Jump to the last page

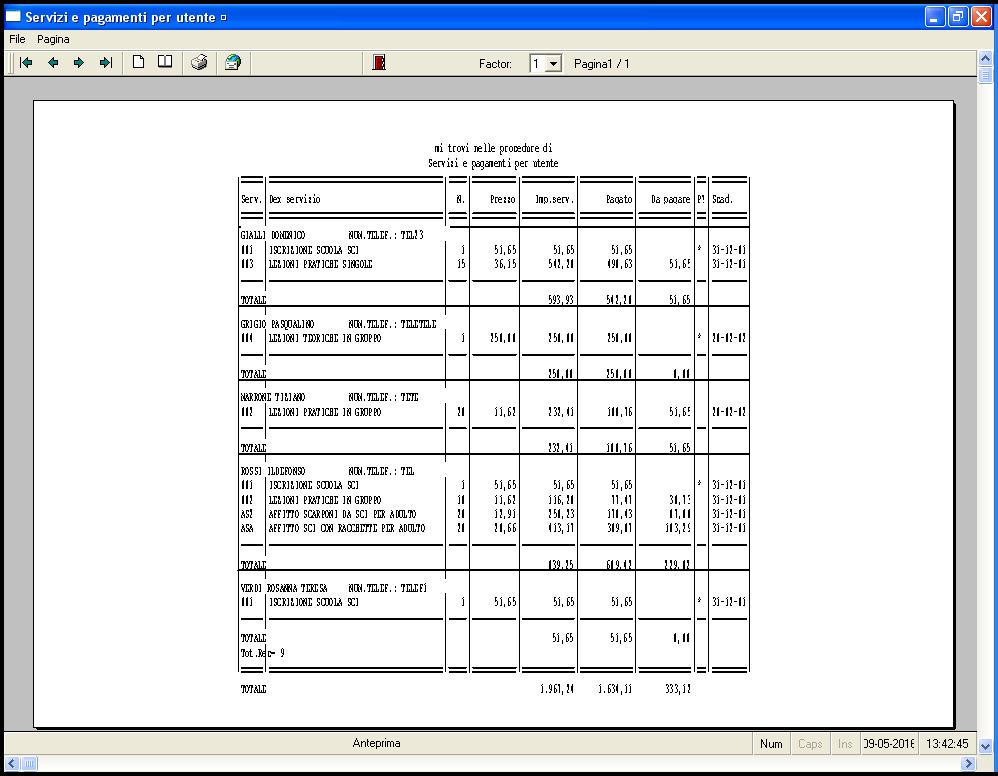pos(106,62)
